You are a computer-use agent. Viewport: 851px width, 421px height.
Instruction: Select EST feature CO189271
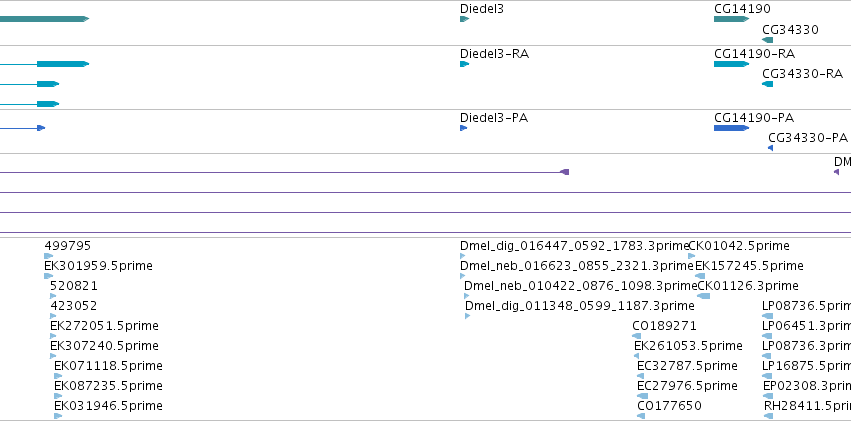[x=664, y=326]
